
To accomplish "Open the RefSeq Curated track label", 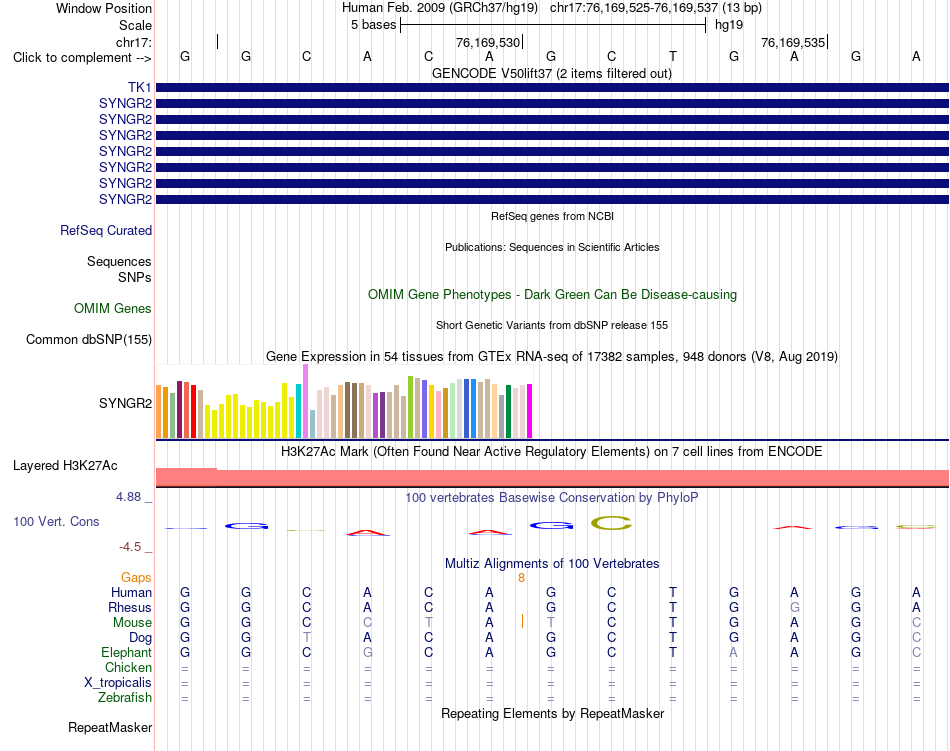I will 105,230.
